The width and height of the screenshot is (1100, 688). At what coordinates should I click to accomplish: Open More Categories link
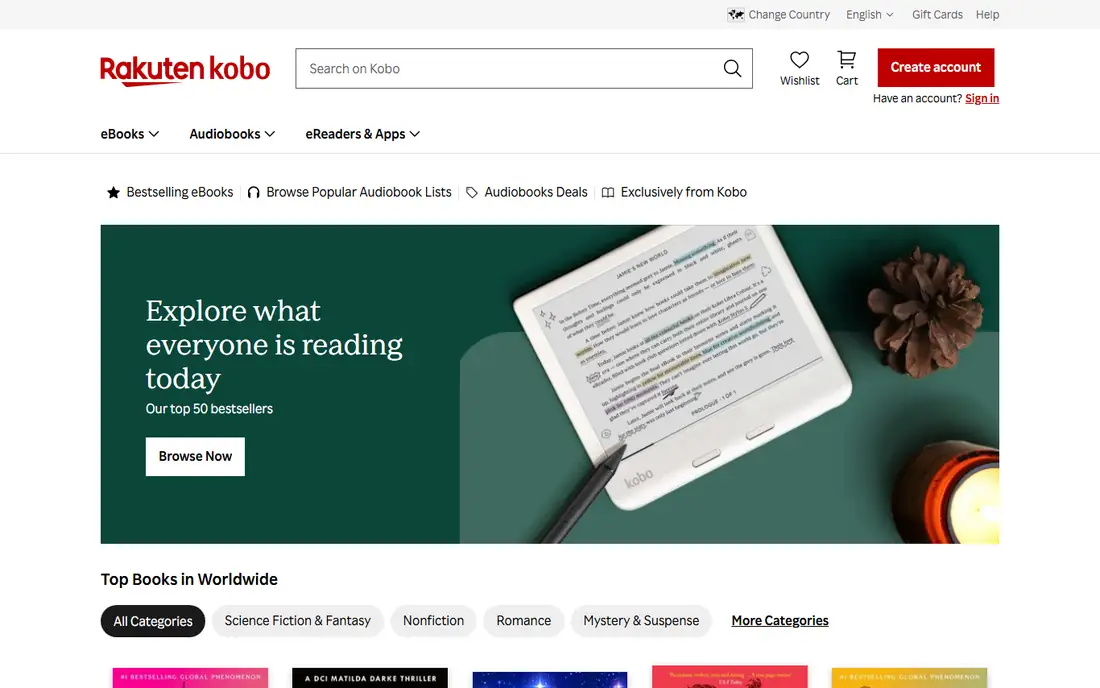click(779, 621)
